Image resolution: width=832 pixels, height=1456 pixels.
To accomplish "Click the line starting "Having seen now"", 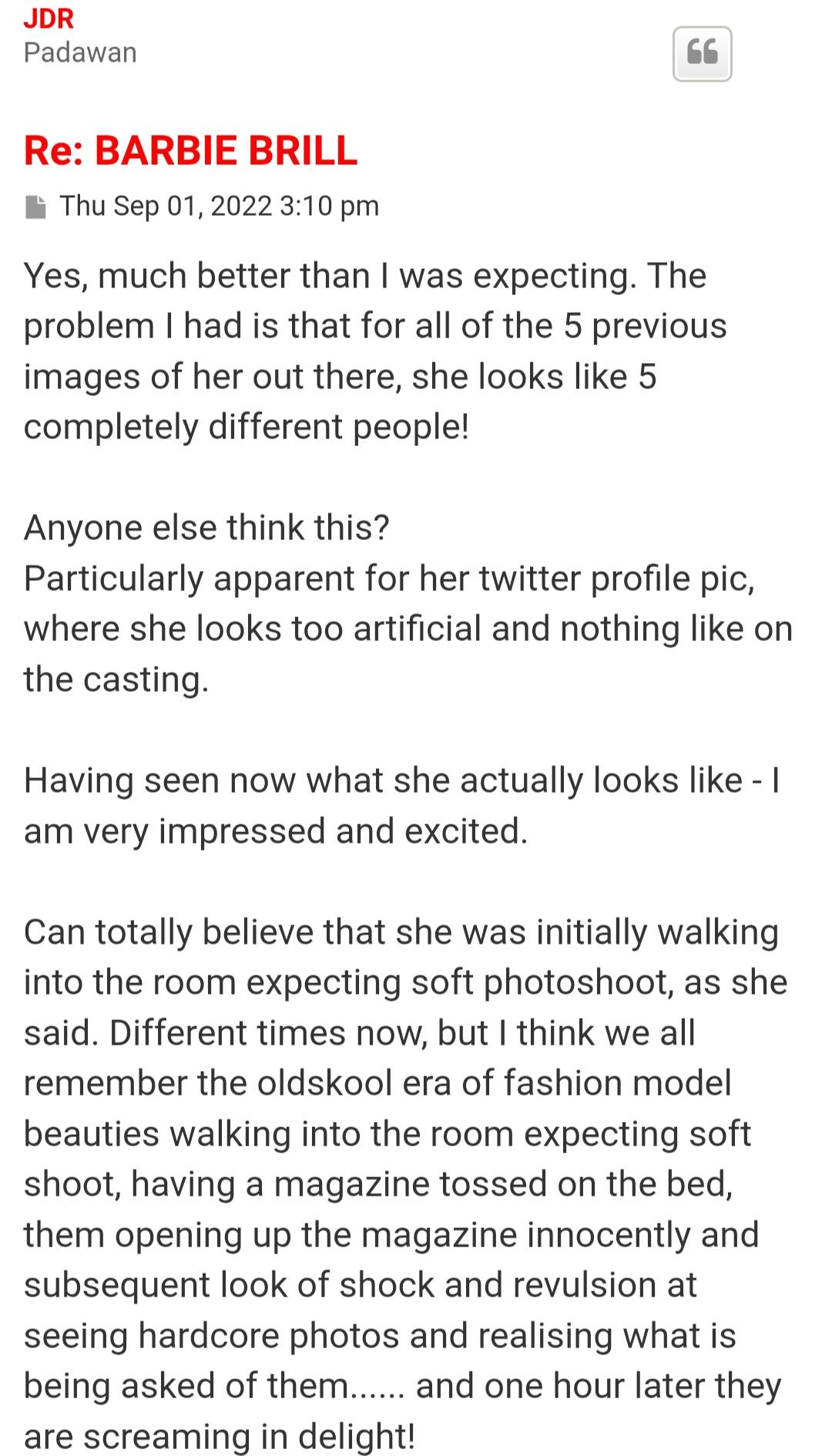I will pyautogui.click(x=401, y=780).
